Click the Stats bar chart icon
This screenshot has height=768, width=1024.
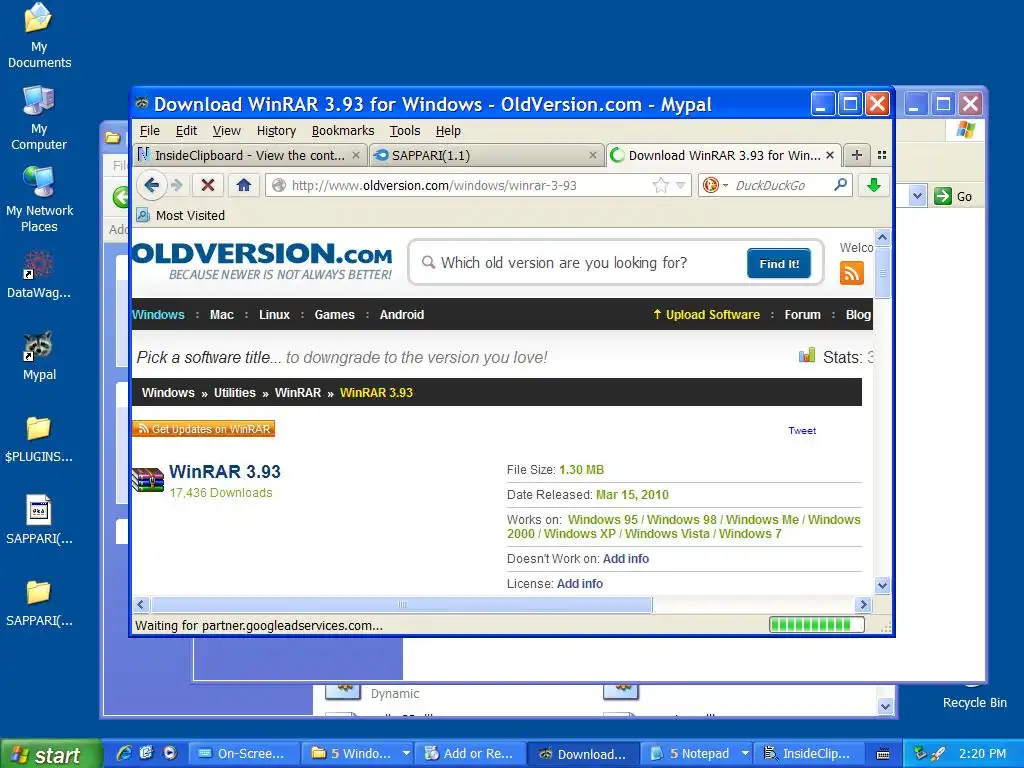coord(807,355)
